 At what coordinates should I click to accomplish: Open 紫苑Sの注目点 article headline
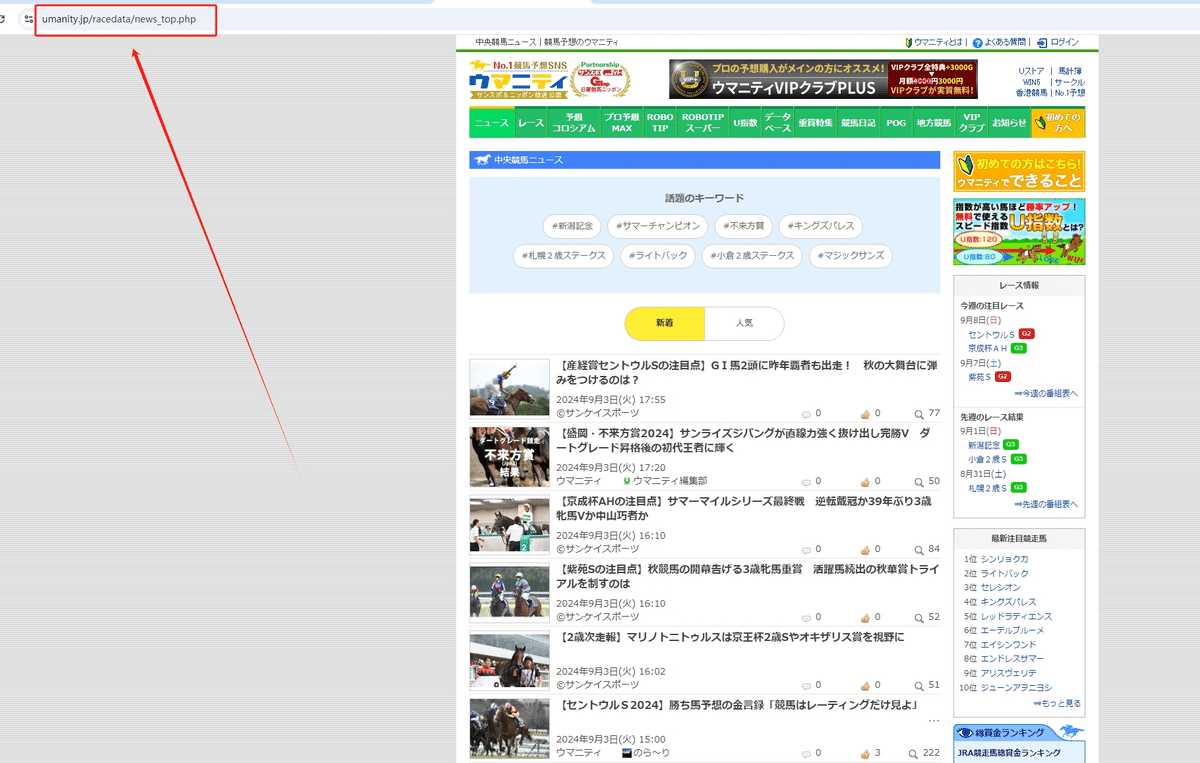[747, 576]
